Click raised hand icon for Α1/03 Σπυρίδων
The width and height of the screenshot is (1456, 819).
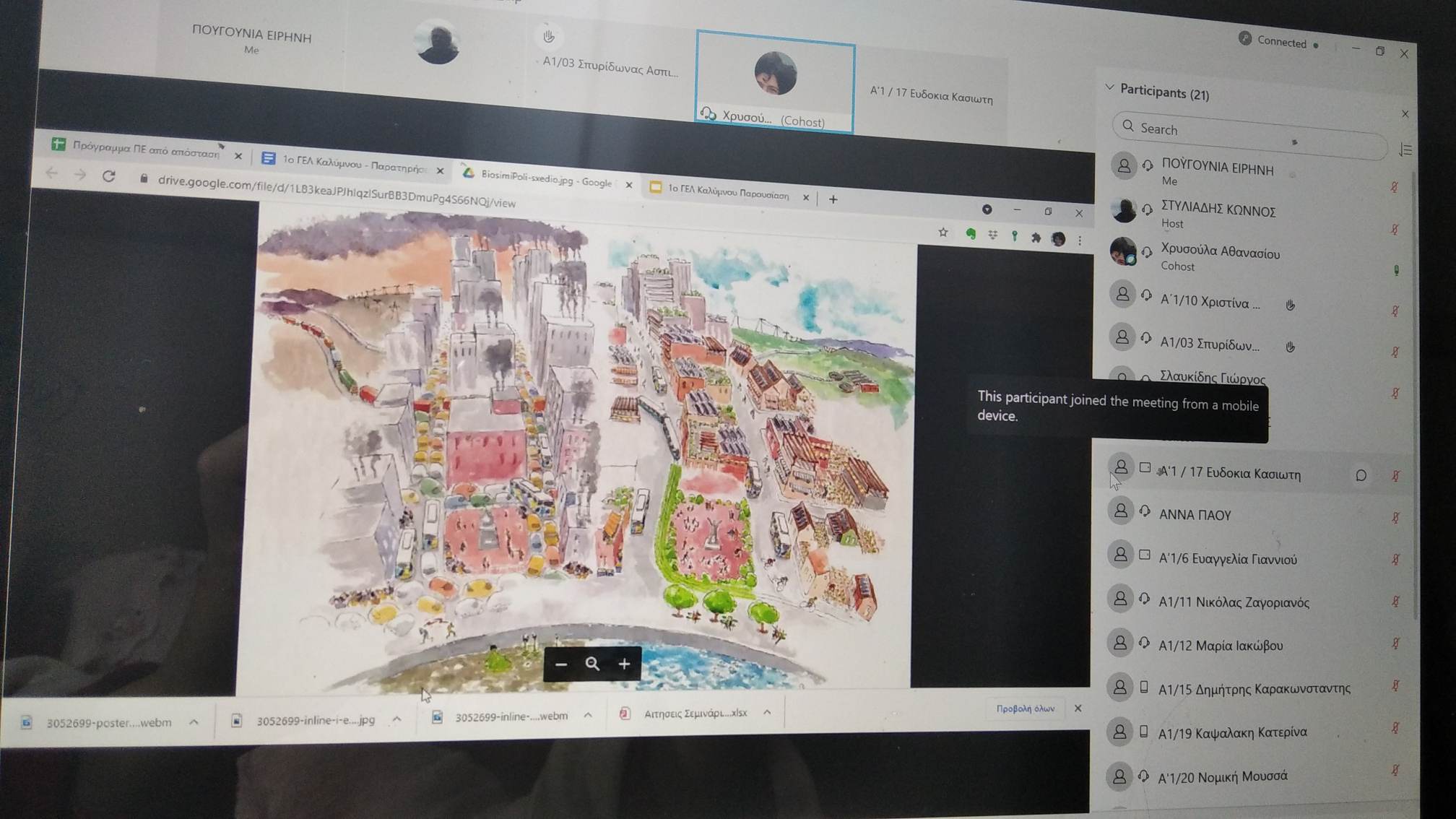point(1290,347)
